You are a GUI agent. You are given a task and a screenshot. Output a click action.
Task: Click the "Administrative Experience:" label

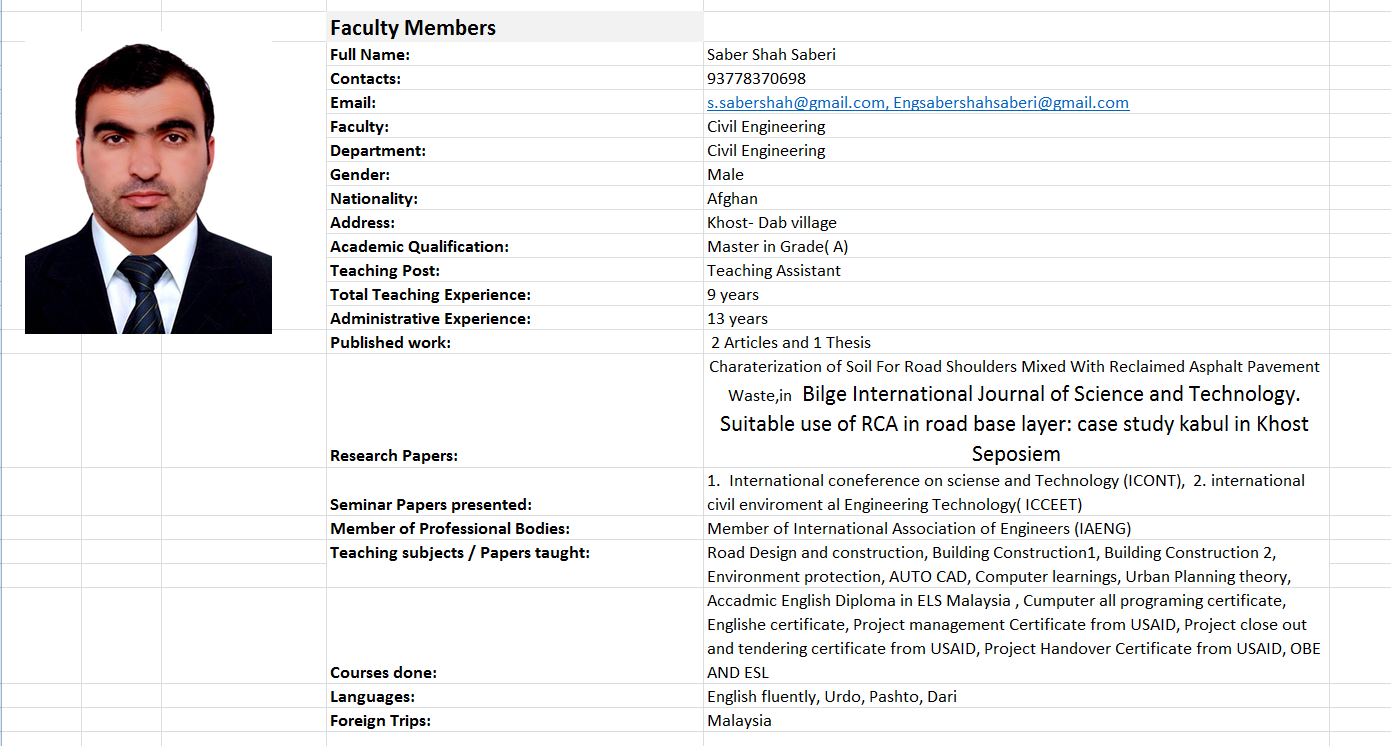(431, 319)
